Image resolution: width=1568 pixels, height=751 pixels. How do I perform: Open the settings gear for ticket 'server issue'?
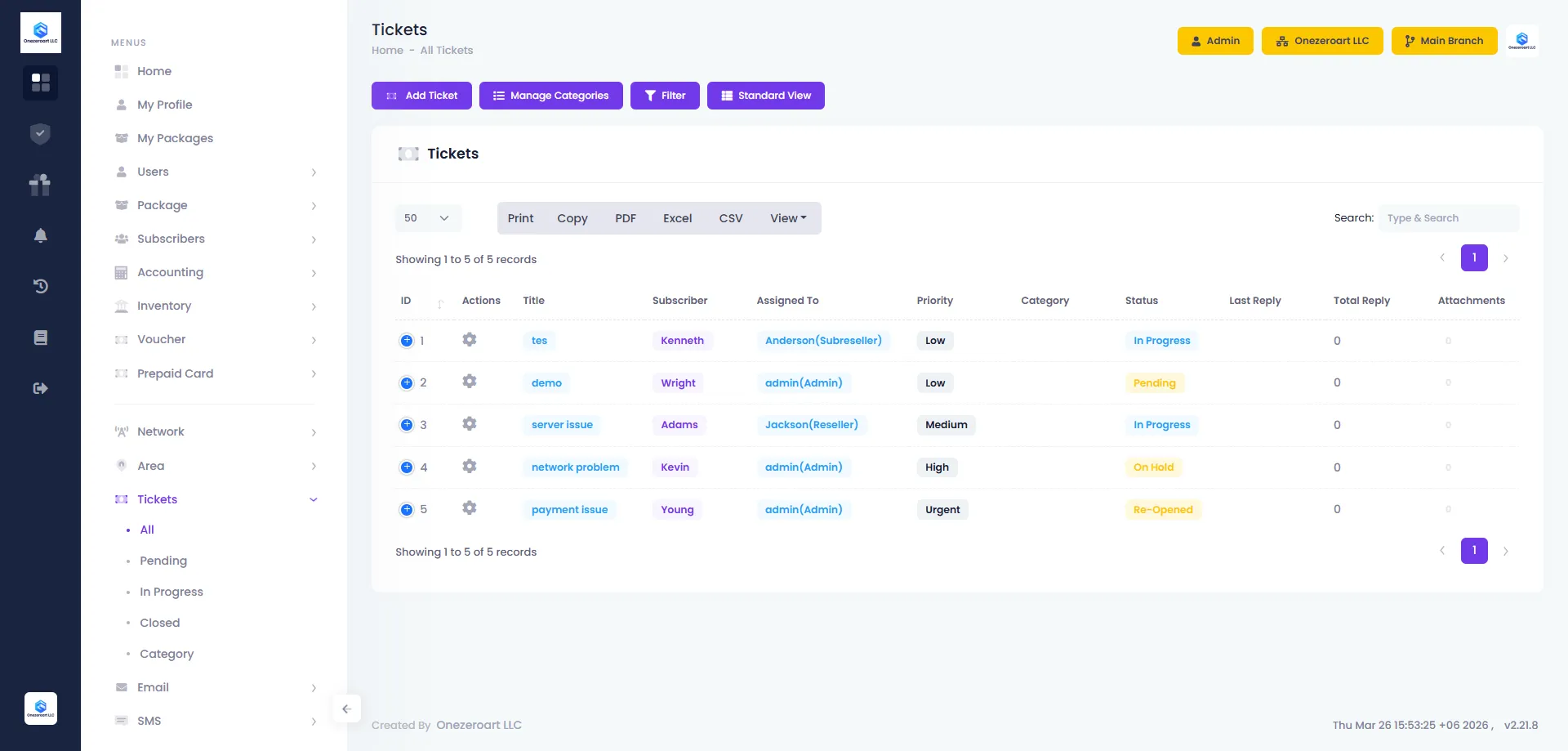(470, 423)
